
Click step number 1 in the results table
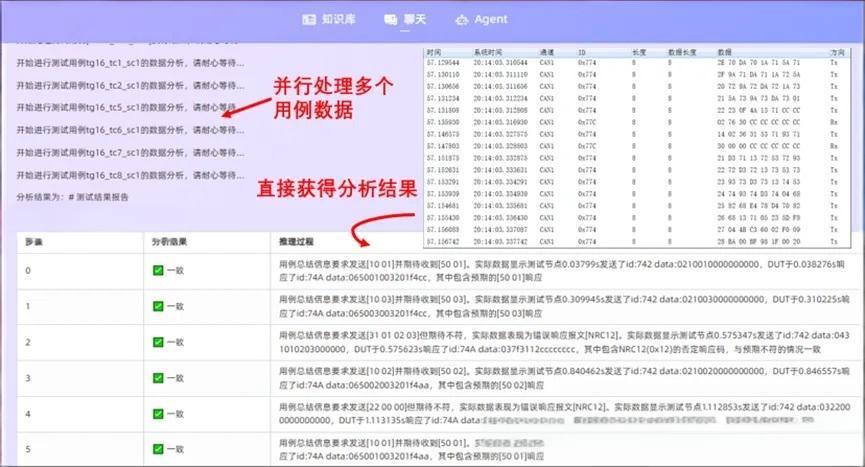28,306
